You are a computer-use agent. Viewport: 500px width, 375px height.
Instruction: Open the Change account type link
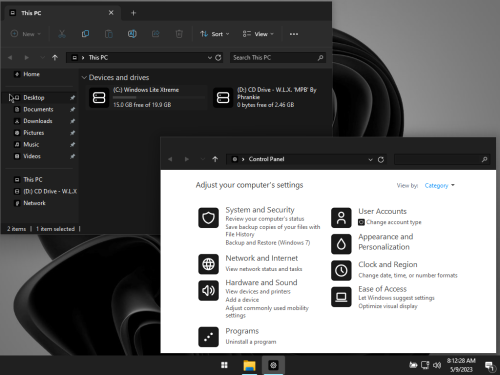[394, 222]
